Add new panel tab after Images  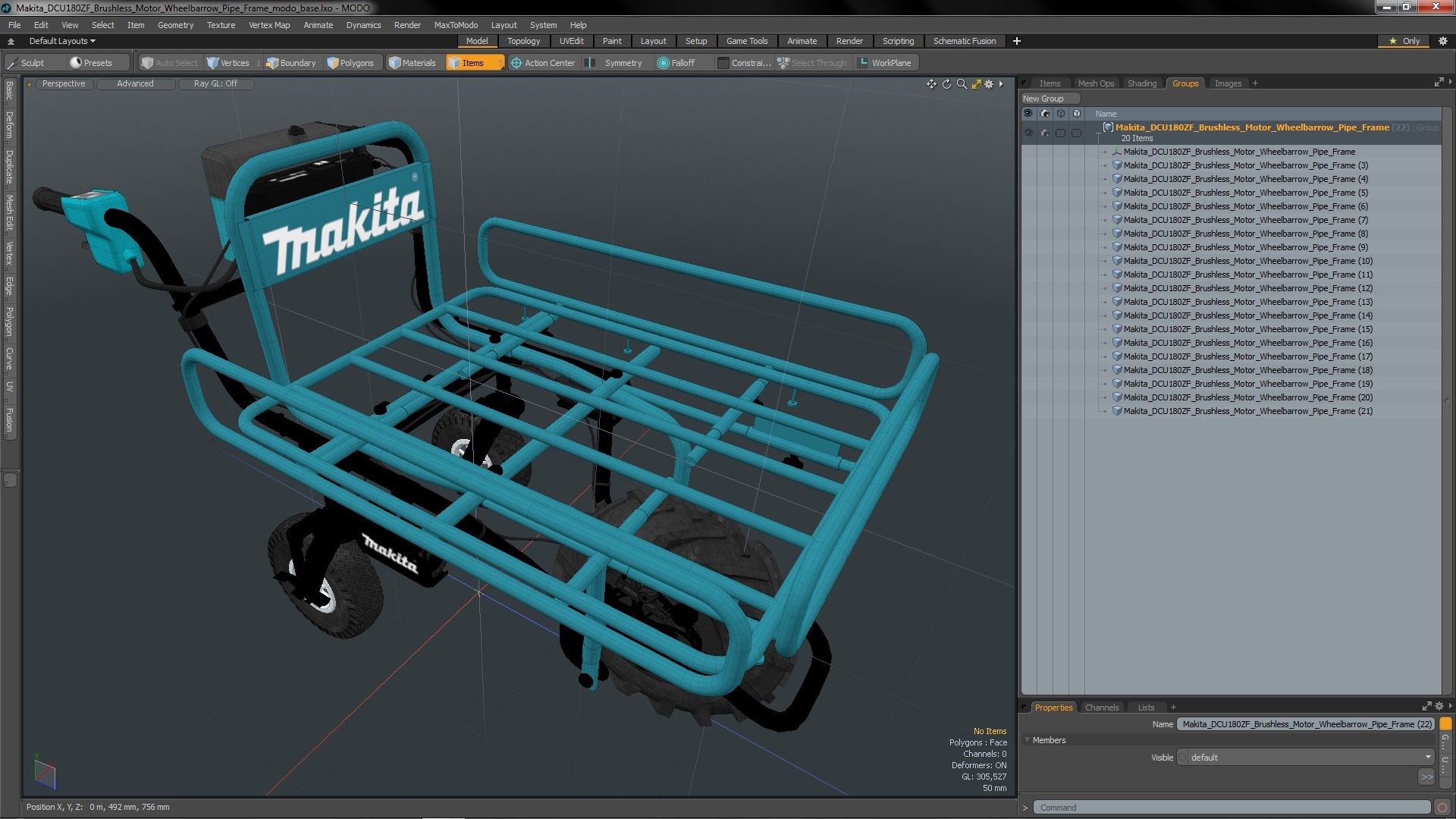pos(1255,83)
